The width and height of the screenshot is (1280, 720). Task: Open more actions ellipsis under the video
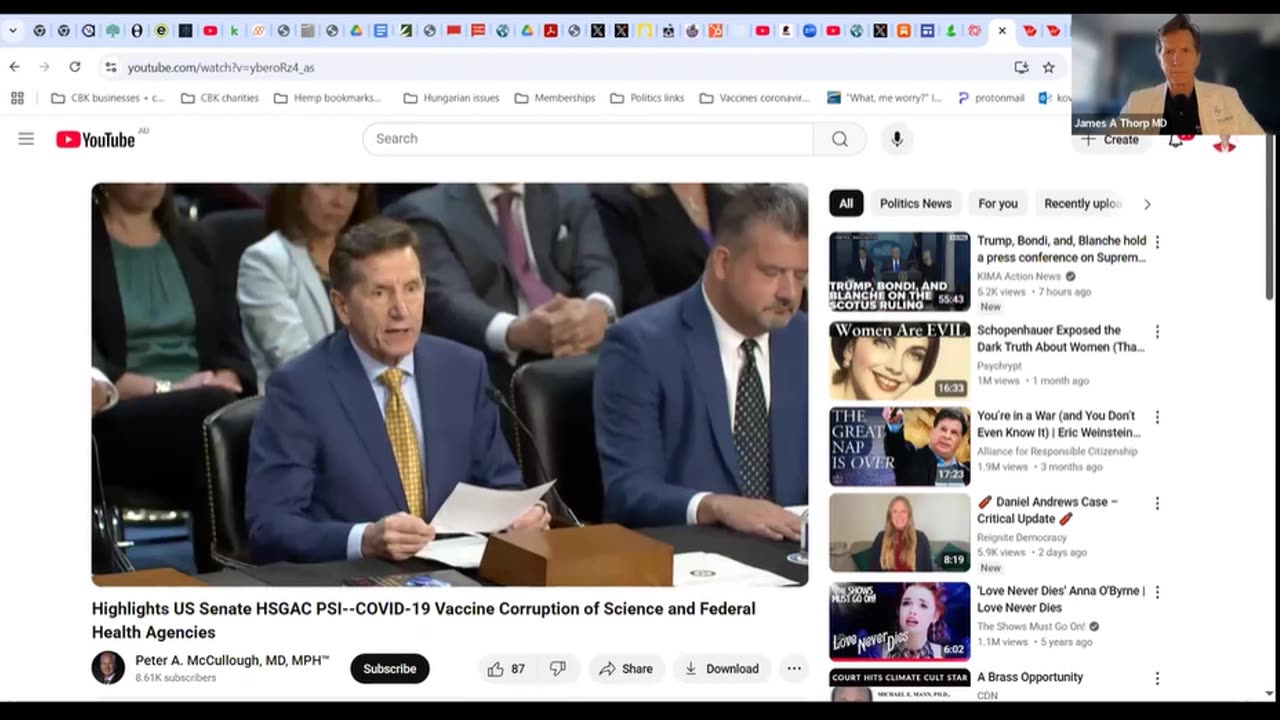(x=794, y=669)
